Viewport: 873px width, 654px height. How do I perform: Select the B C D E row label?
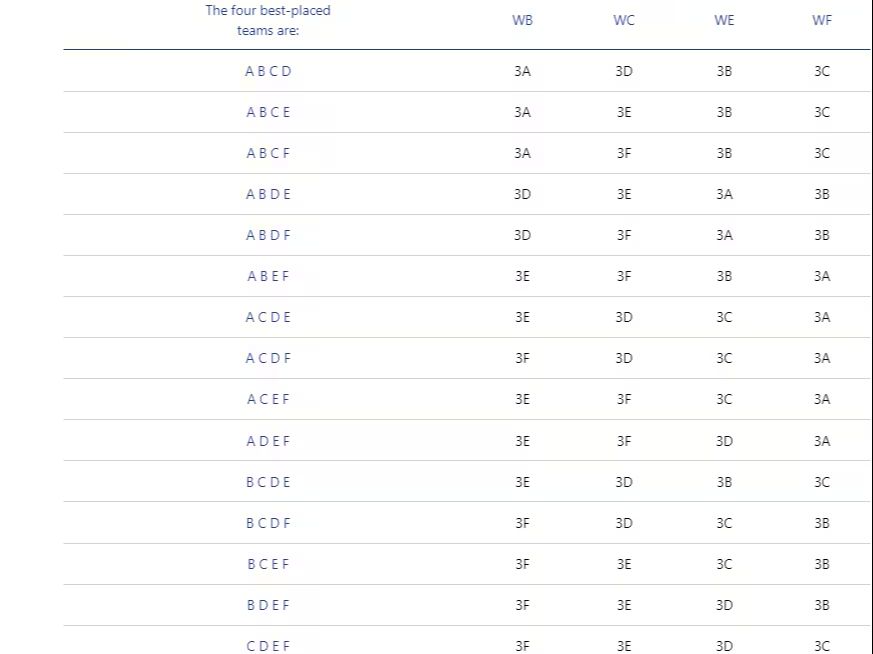pos(268,482)
